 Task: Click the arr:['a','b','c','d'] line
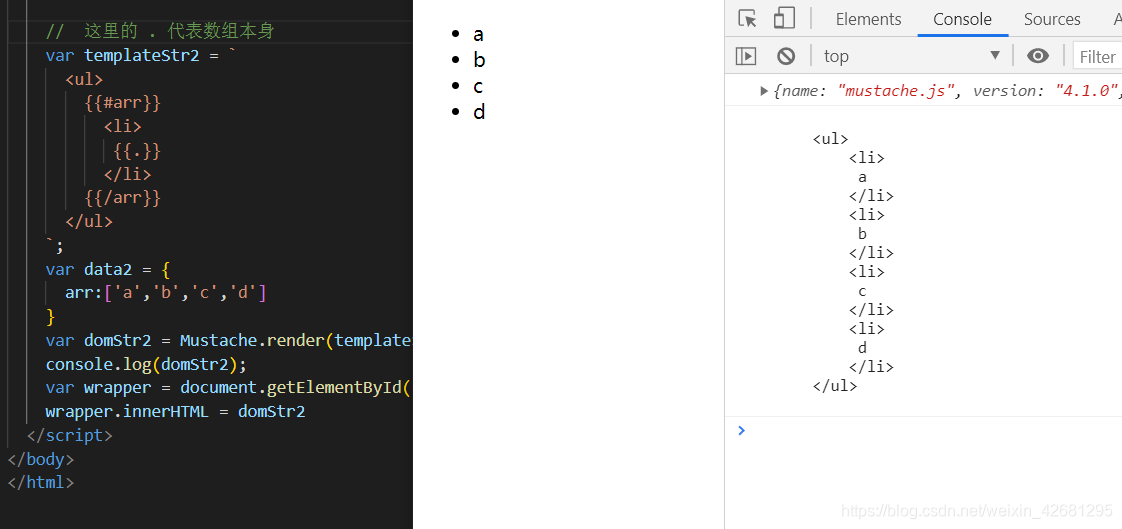166,292
